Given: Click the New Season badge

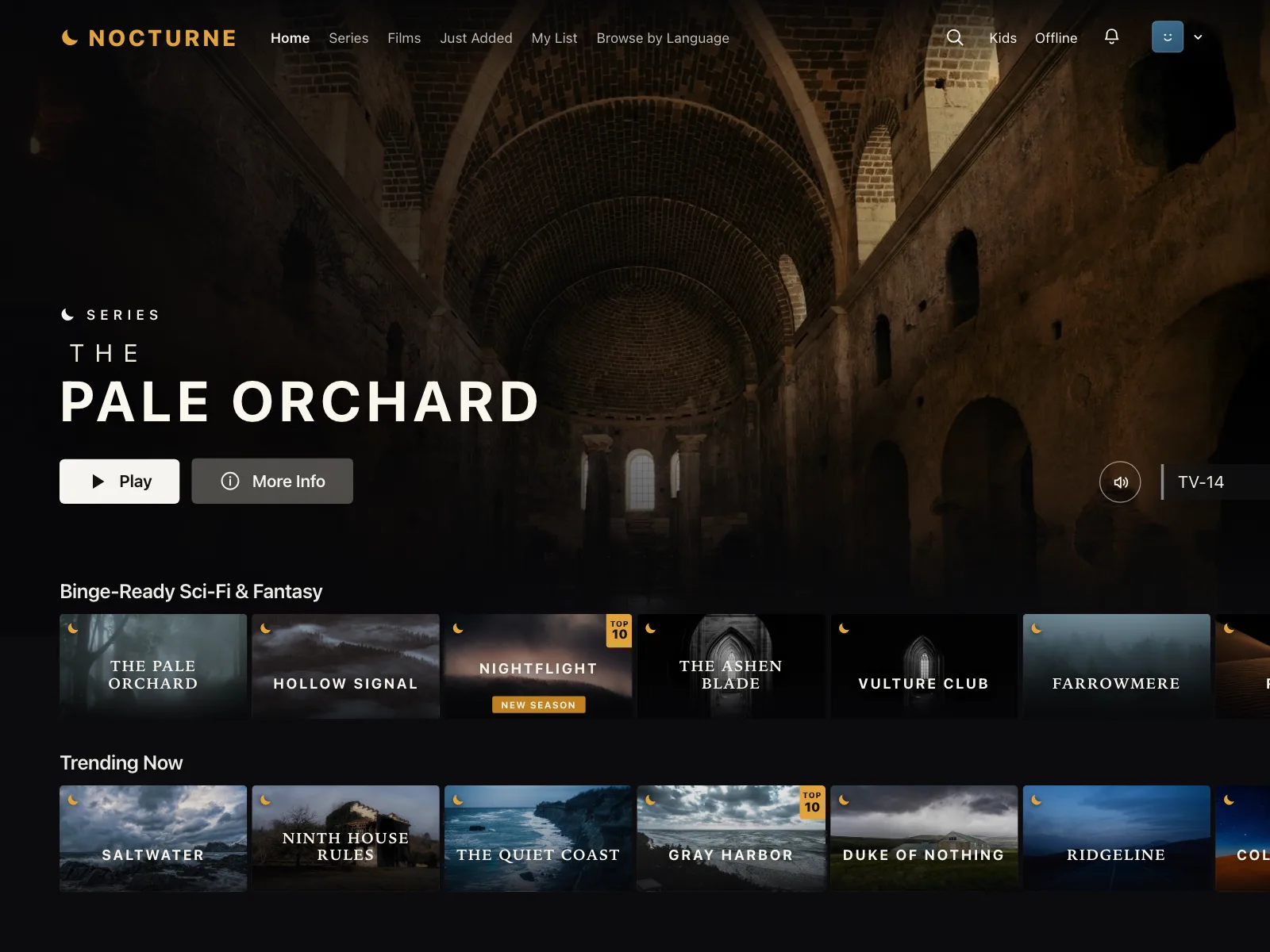Looking at the screenshot, I should click(x=538, y=704).
